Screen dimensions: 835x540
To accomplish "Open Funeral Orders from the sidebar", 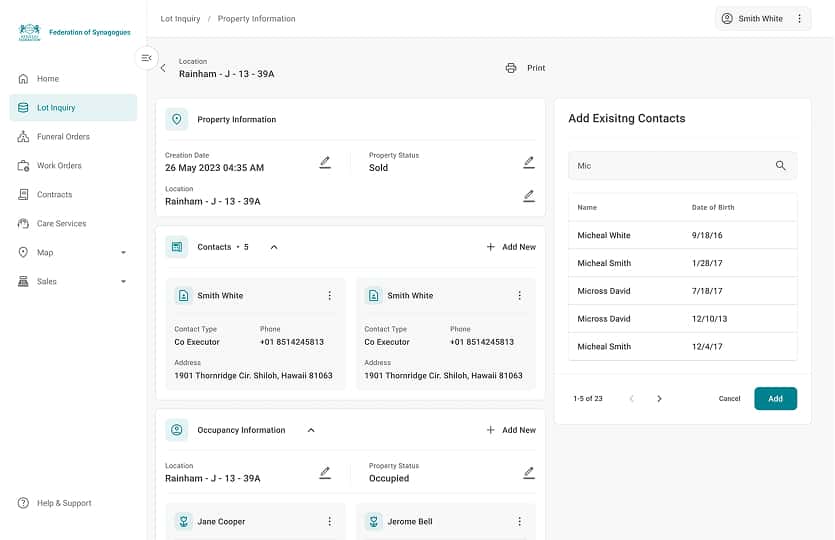I will pyautogui.click(x=63, y=137).
